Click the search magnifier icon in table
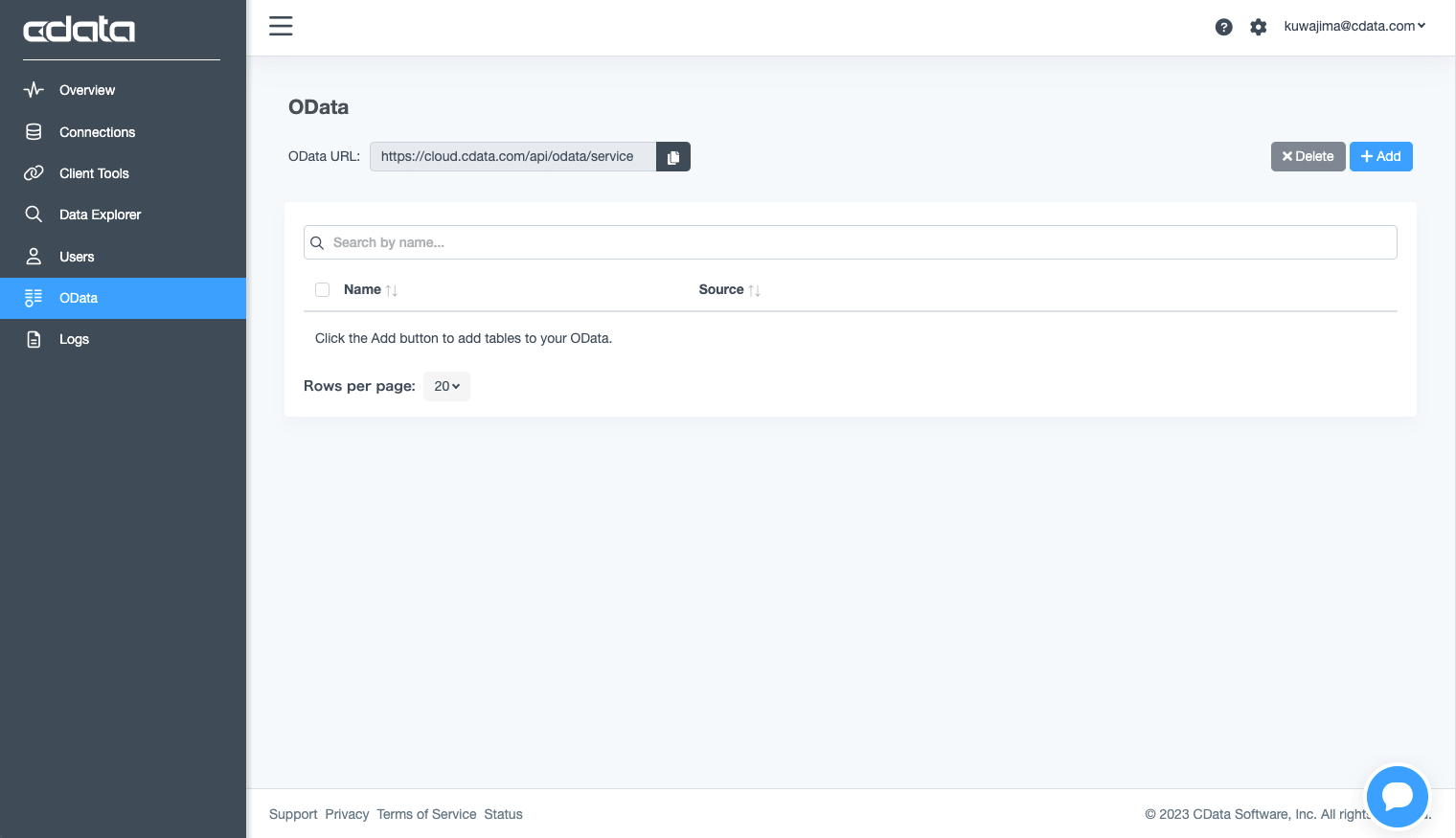Viewport: 1456px width, 838px height. click(x=317, y=243)
